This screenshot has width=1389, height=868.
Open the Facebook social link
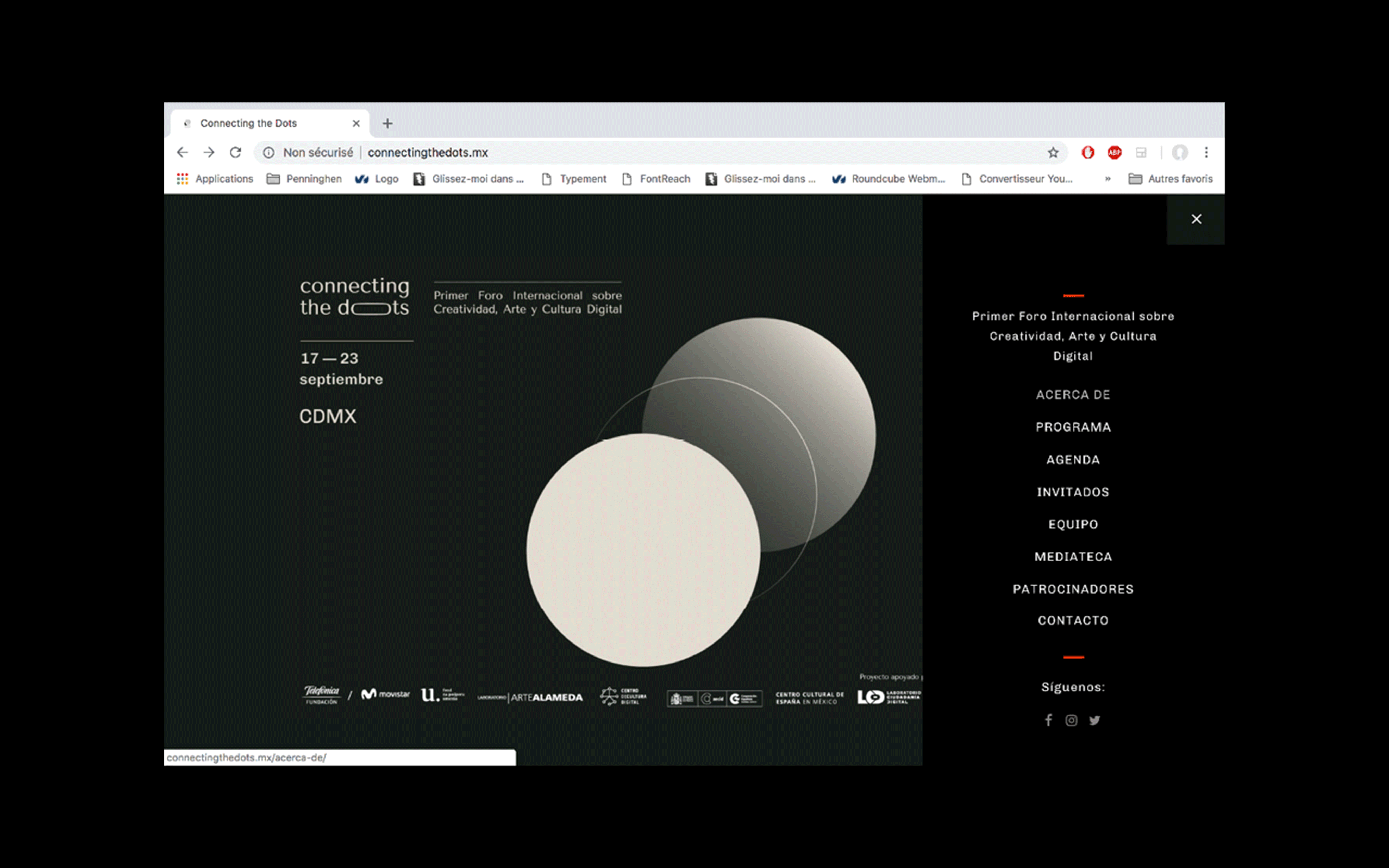pos(1048,720)
